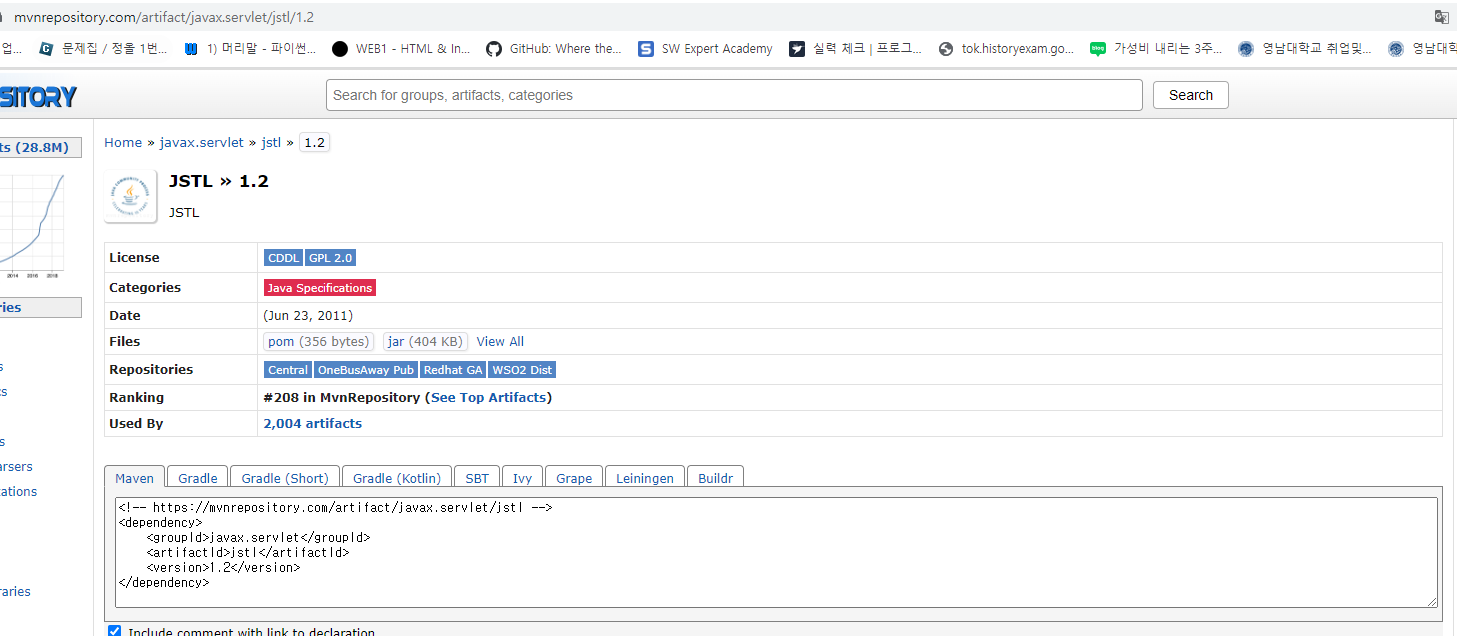Open the 실력 체크 bookmark

tap(855, 48)
